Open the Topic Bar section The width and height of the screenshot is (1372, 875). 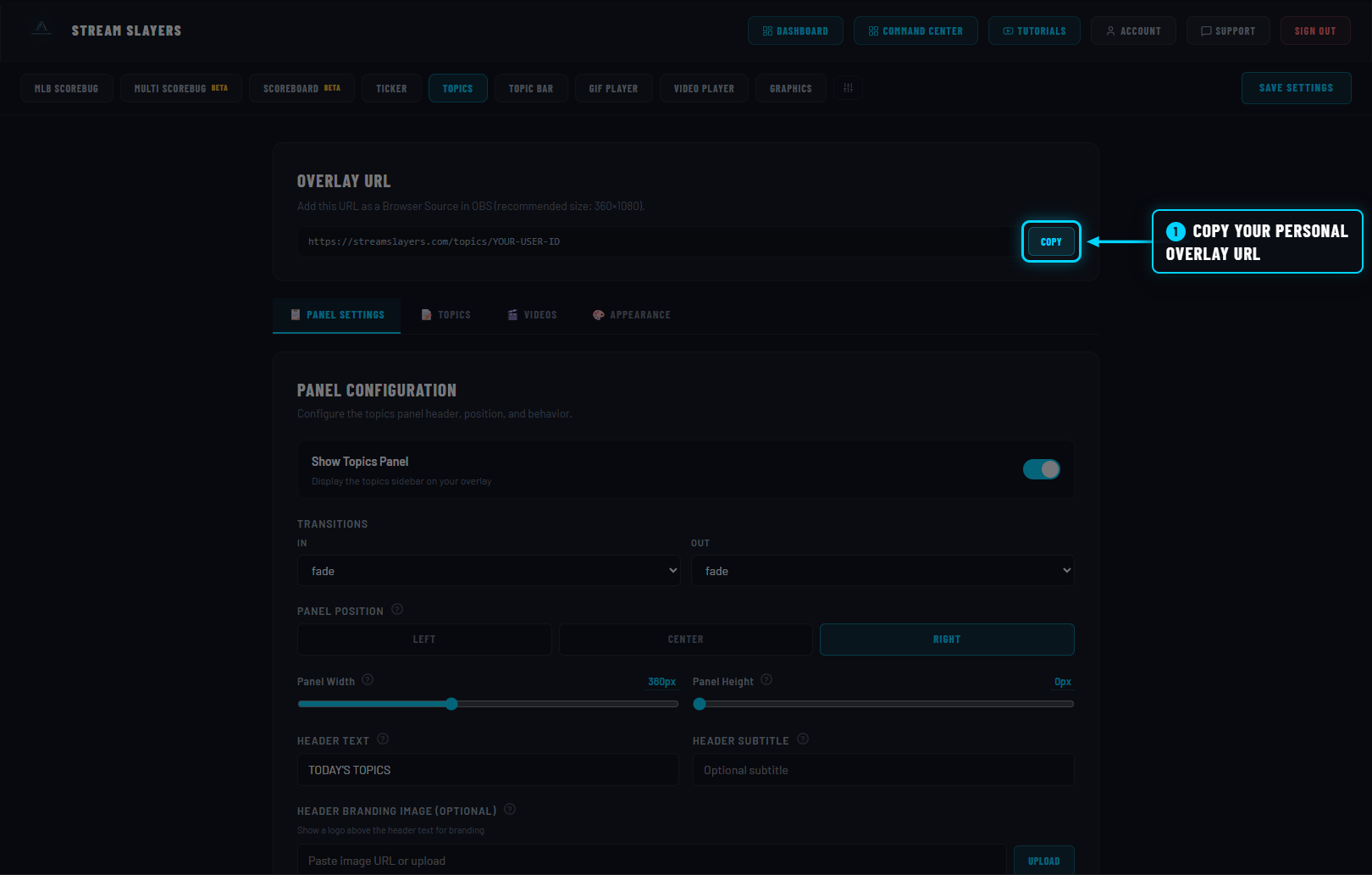tap(531, 88)
